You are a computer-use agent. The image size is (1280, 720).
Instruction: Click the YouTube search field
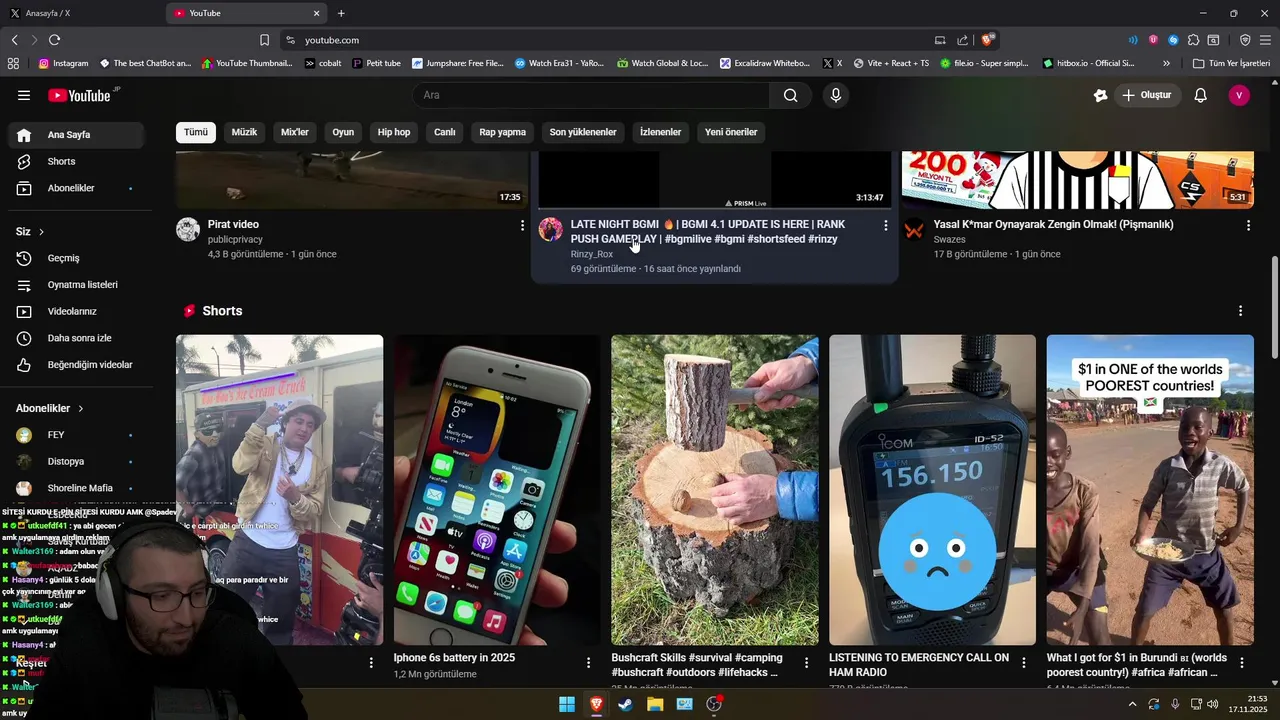coord(590,95)
